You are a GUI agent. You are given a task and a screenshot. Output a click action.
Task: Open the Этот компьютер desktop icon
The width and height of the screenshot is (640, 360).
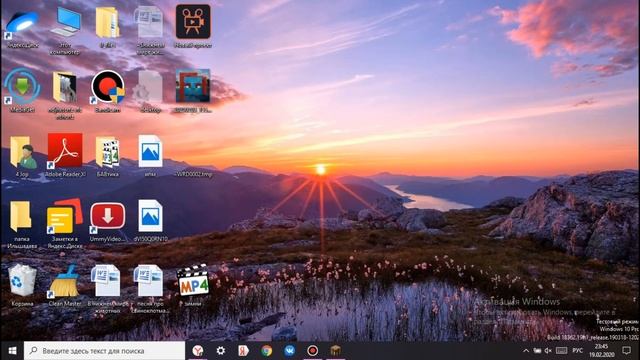pyautogui.click(x=65, y=23)
